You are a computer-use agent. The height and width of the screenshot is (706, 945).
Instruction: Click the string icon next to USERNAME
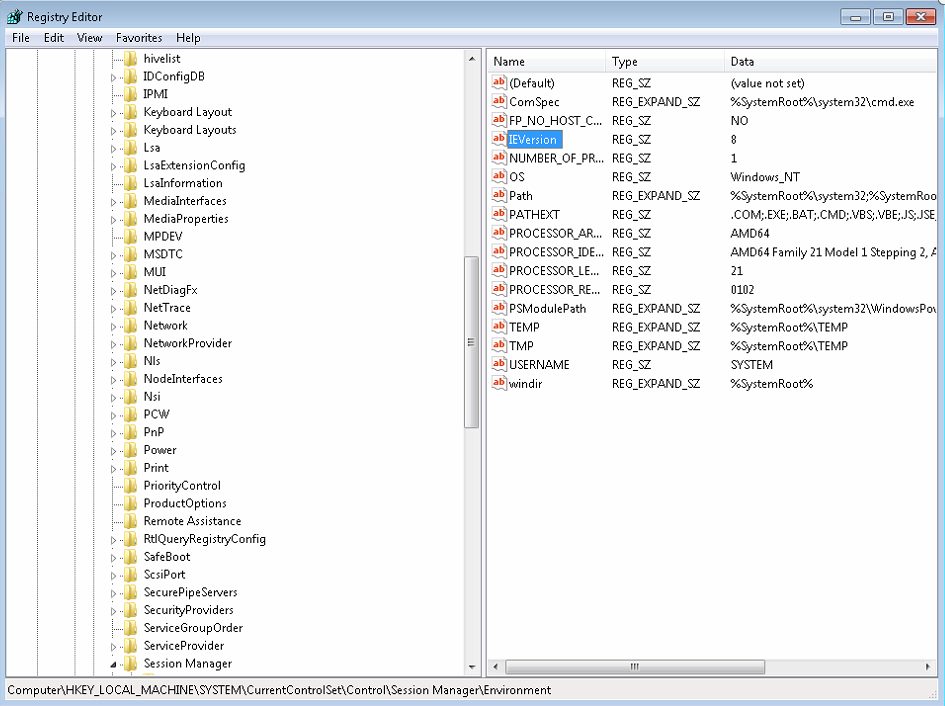498,364
